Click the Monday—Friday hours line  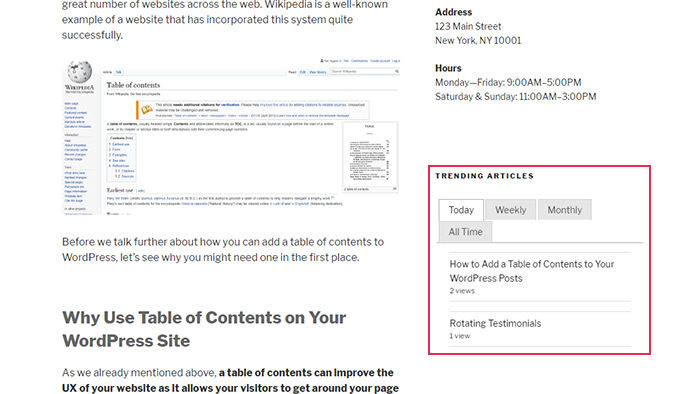click(x=508, y=83)
